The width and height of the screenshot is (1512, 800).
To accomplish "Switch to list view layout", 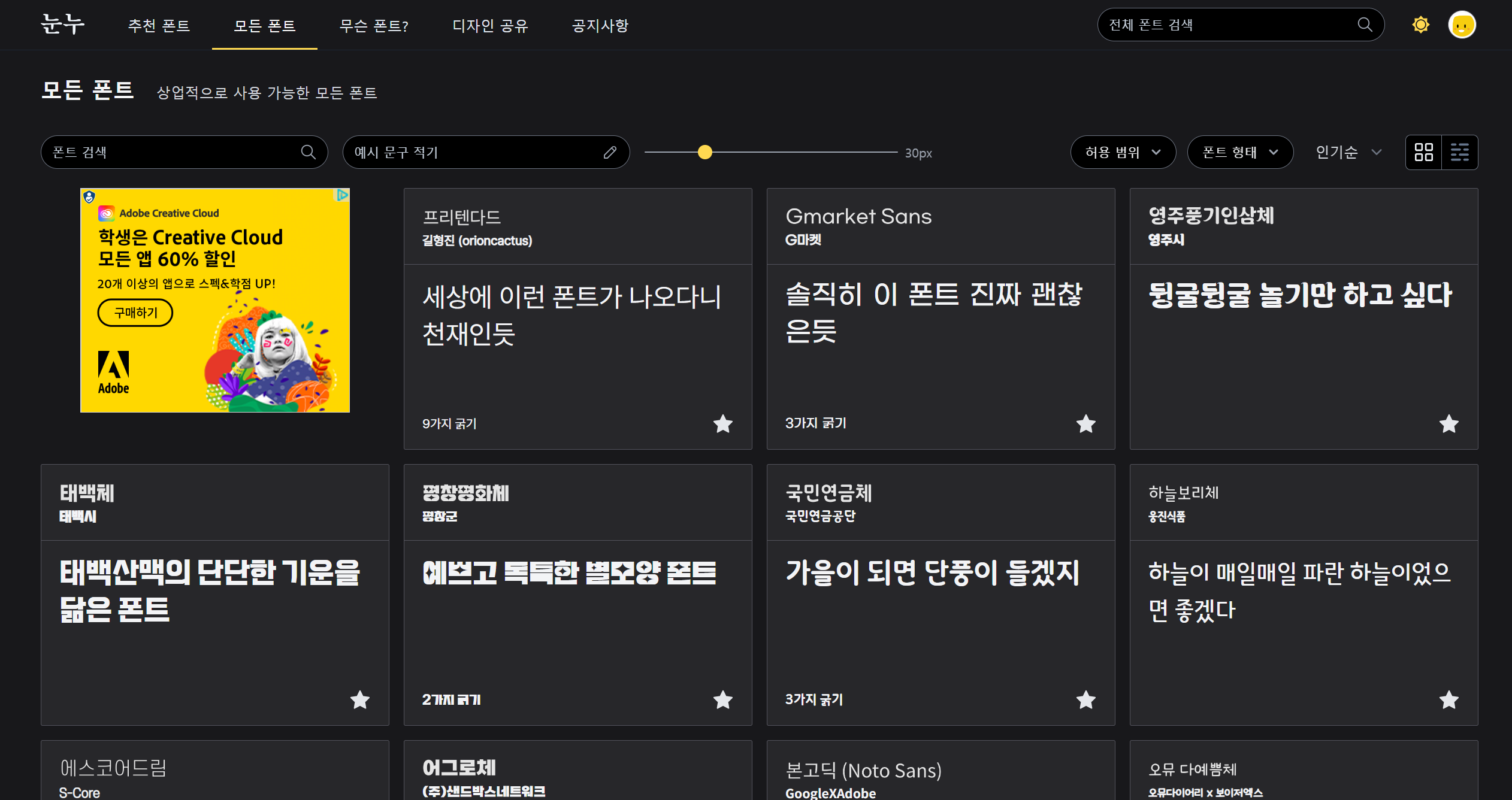I will pyautogui.click(x=1459, y=152).
